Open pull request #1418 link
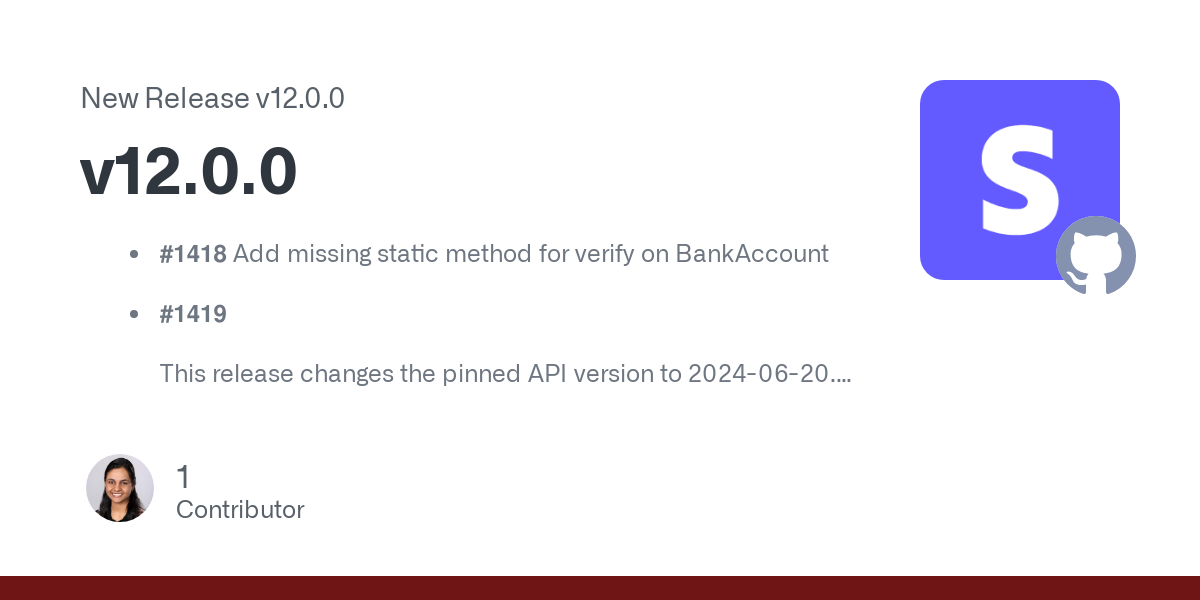The image size is (1200, 600). [x=193, y=254]
